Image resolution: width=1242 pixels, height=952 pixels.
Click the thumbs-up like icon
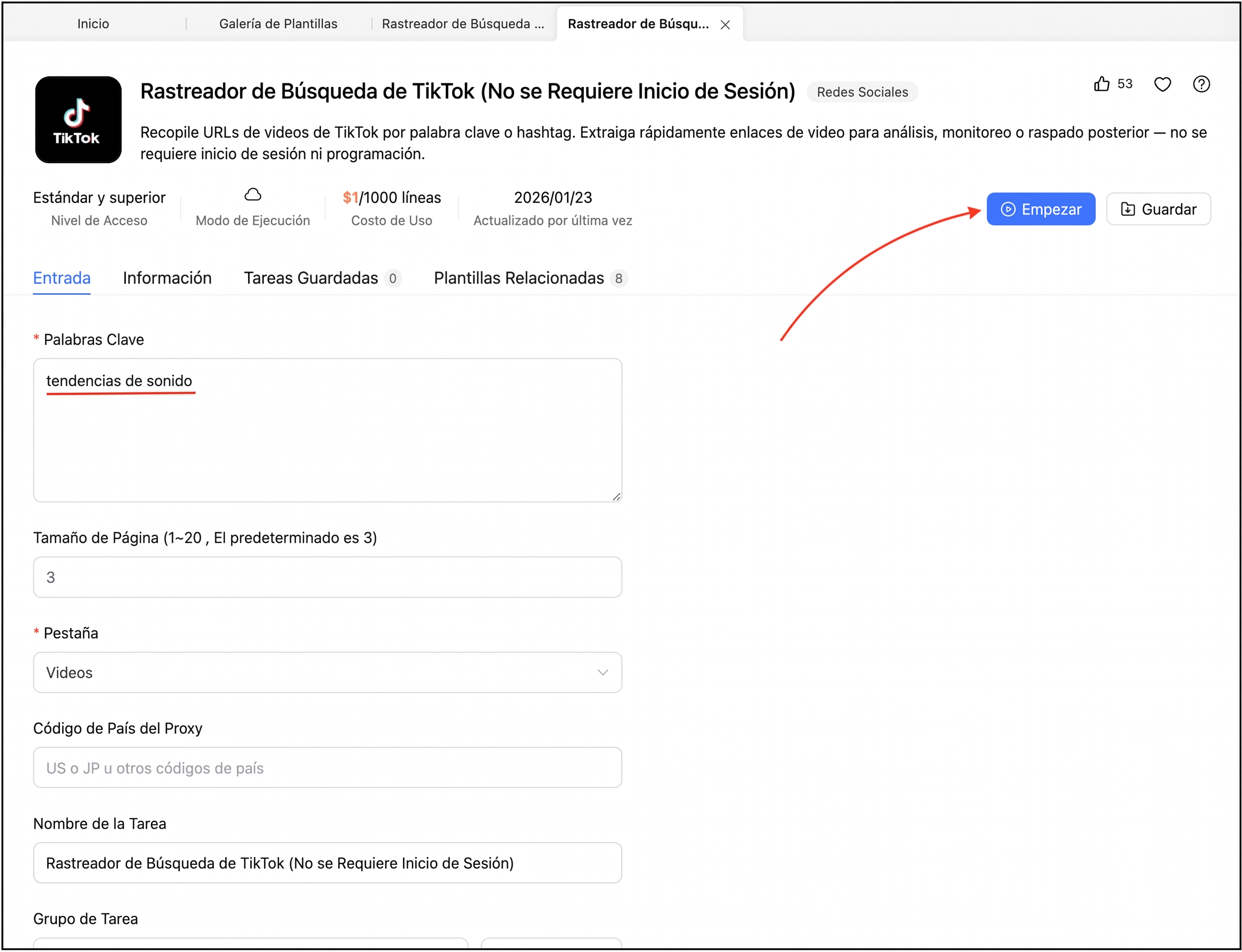1101,84
